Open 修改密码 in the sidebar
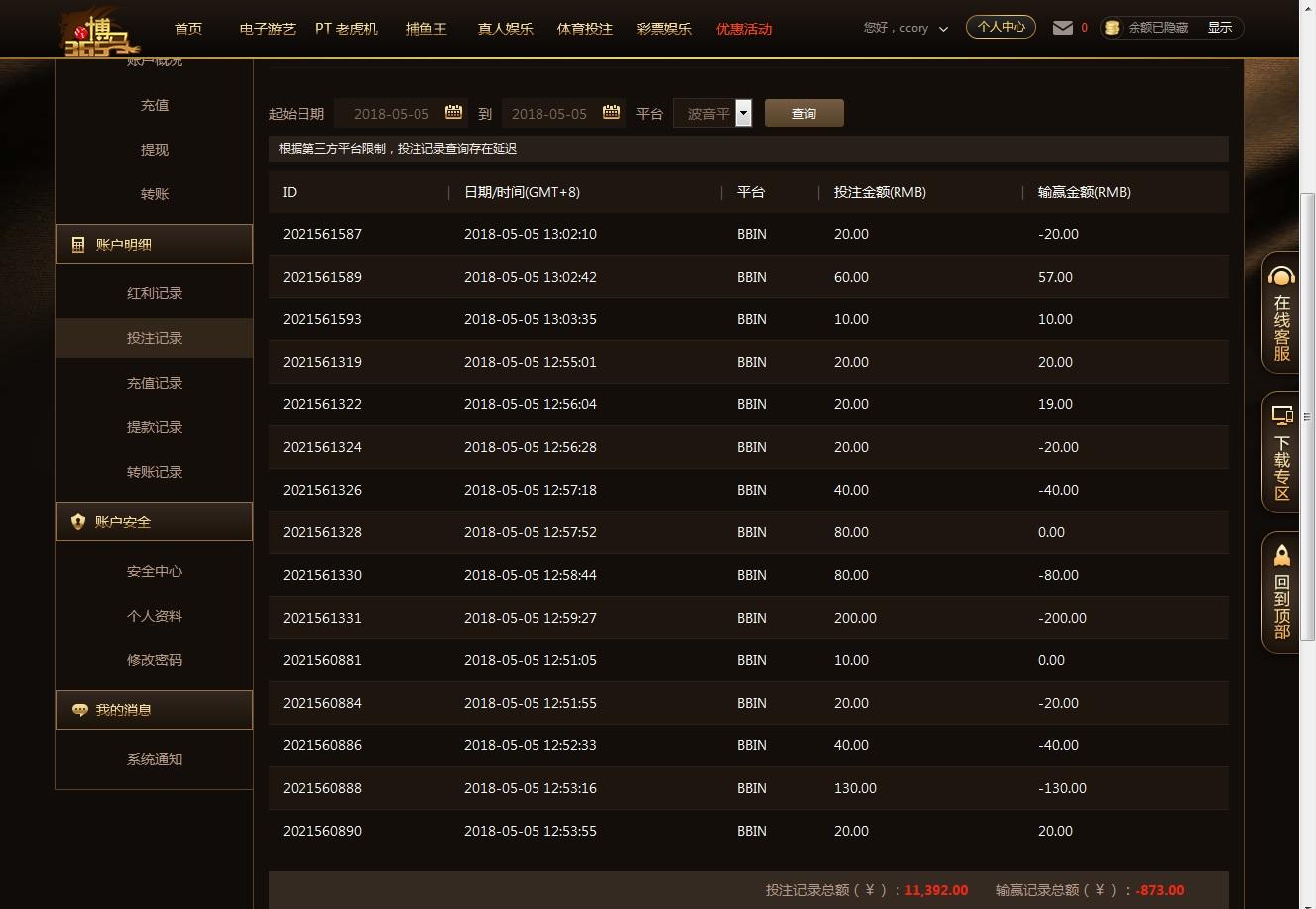The width and height of the screenshot is (1316, 909). click(154, 660)
